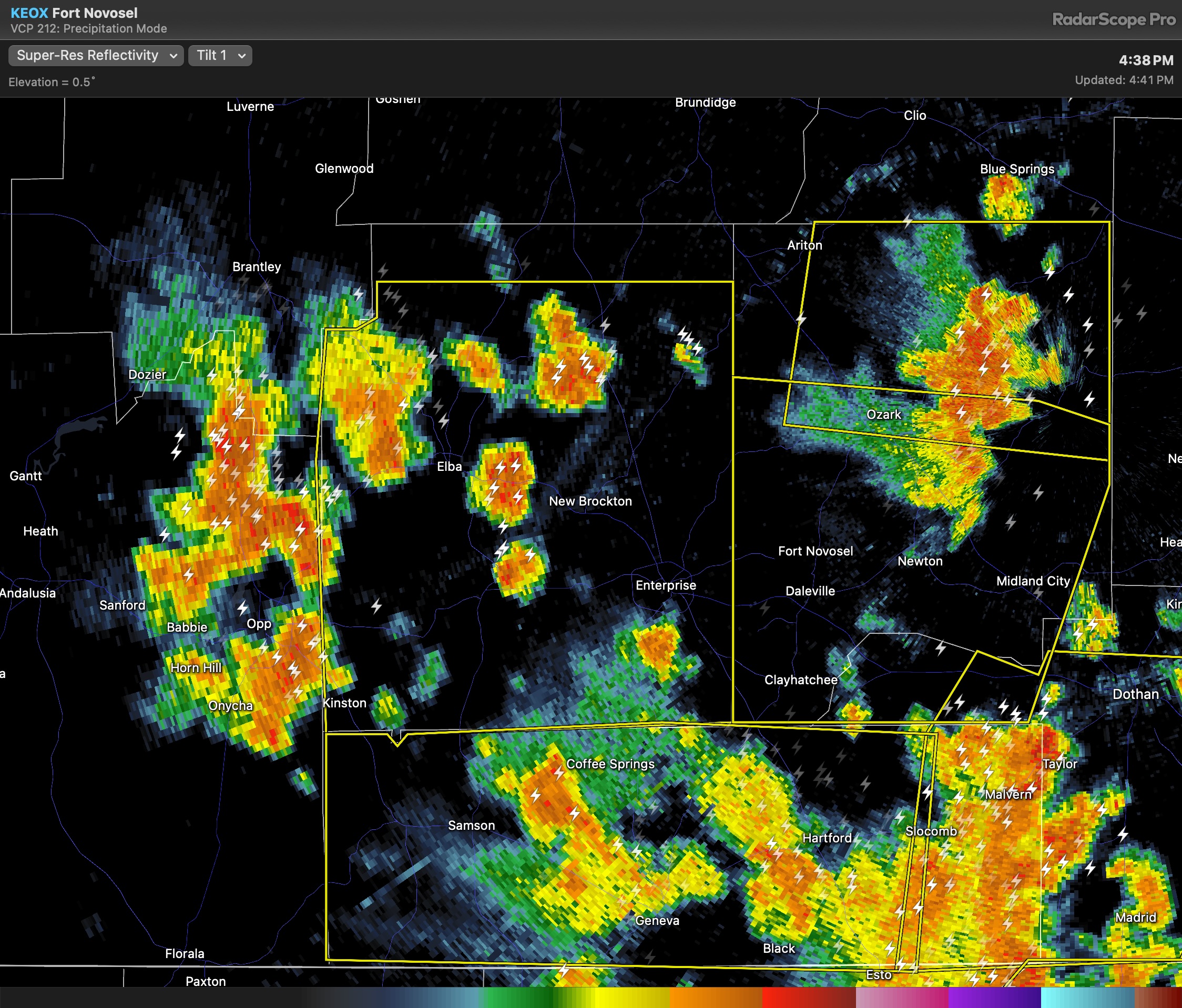The width and height of the screenshot is (1182, 1008).
Task: Click the Elevation = 0.5° readout
Action: [x=52, y=82]
